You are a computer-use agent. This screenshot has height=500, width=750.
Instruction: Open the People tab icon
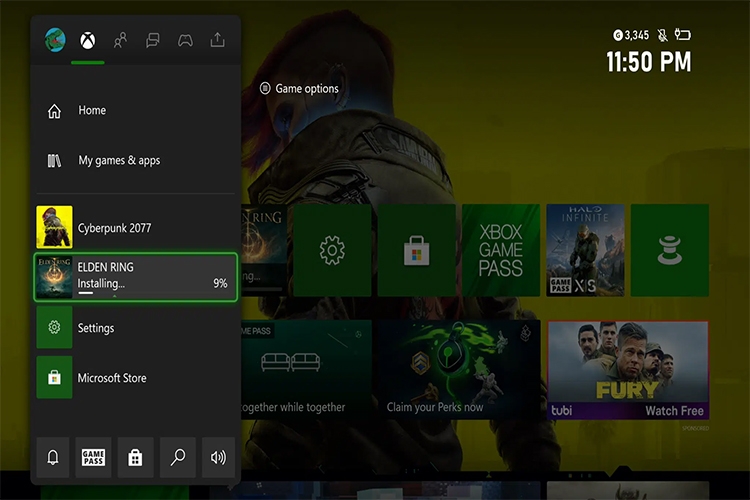120,40
